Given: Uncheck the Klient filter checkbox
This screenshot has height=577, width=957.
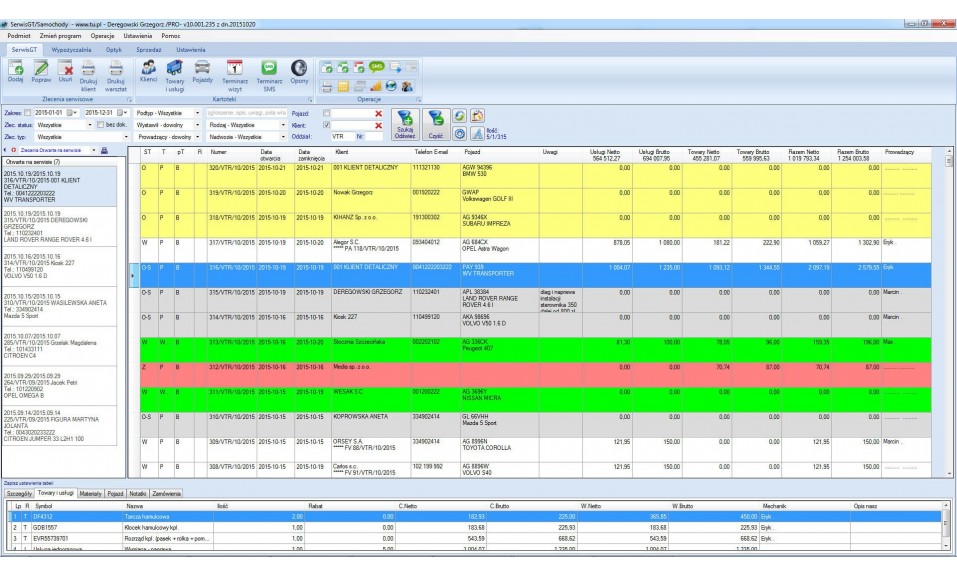Looking at the screenshot, I should [326, 124].
